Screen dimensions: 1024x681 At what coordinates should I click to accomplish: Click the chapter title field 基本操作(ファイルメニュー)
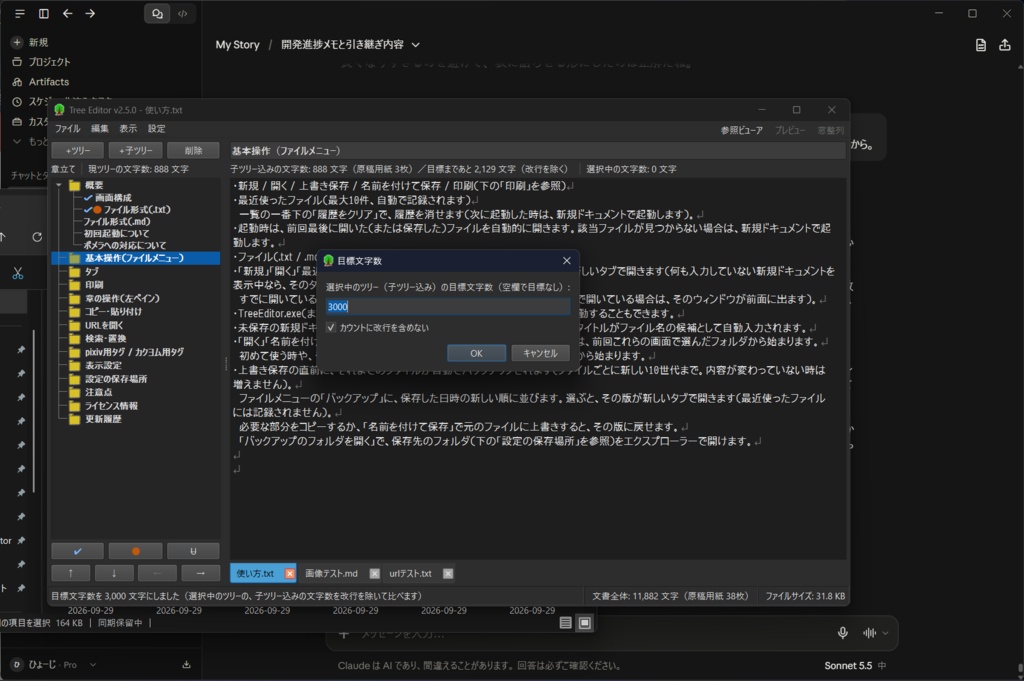click(537, 151)
